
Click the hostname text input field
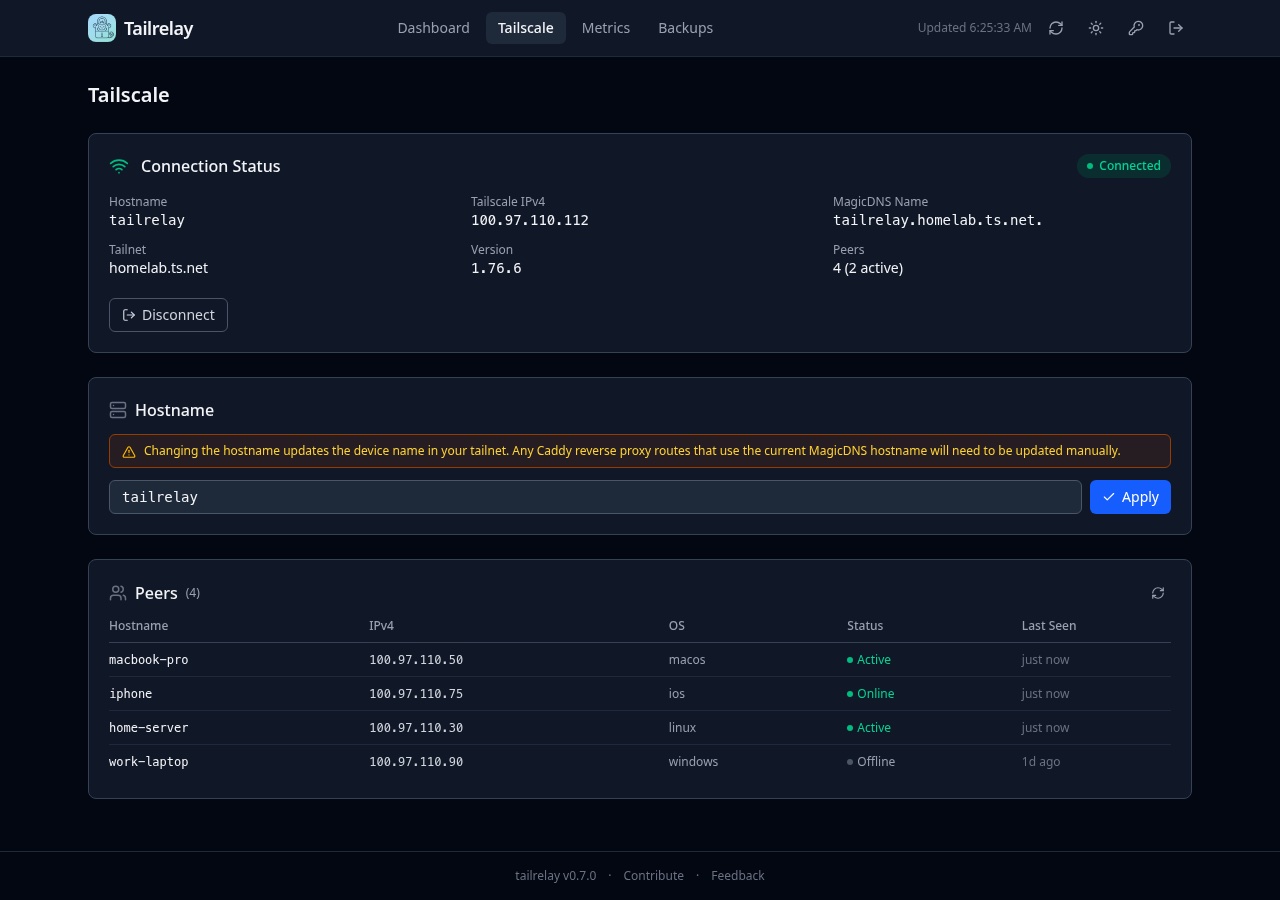point(595,497)
